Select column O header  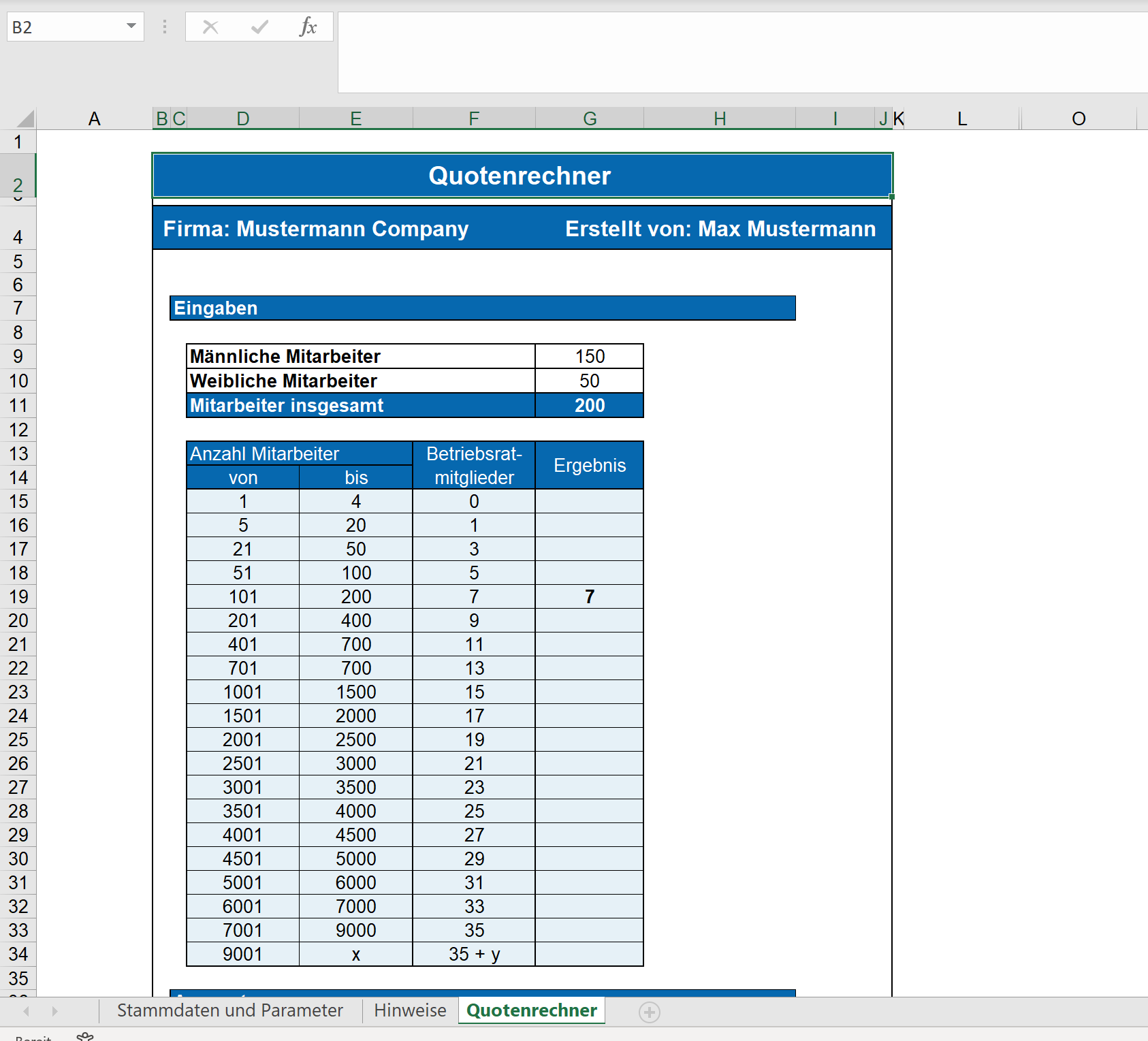1079,119
